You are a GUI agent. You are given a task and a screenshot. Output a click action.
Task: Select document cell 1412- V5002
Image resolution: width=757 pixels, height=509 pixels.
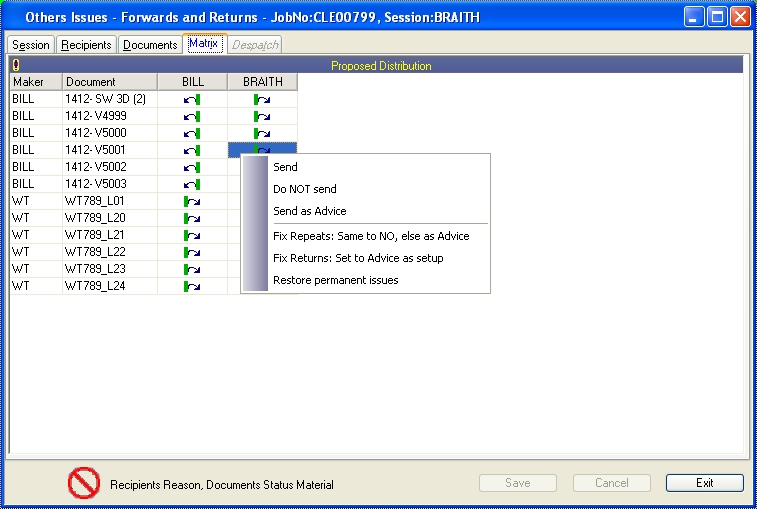click(110, 167)
